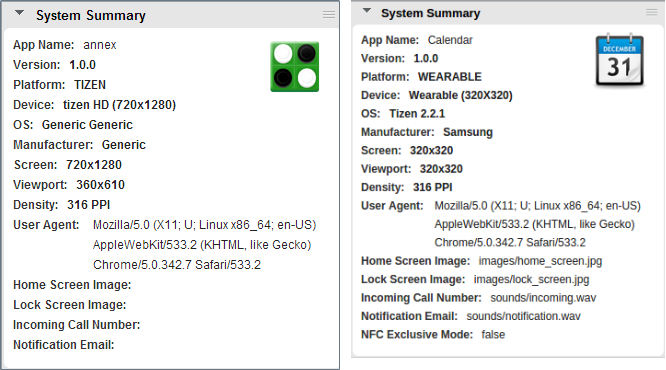Select OS value 'Tizen 2.2.1'
Screen dimensions: 666x370
point(417,114)
